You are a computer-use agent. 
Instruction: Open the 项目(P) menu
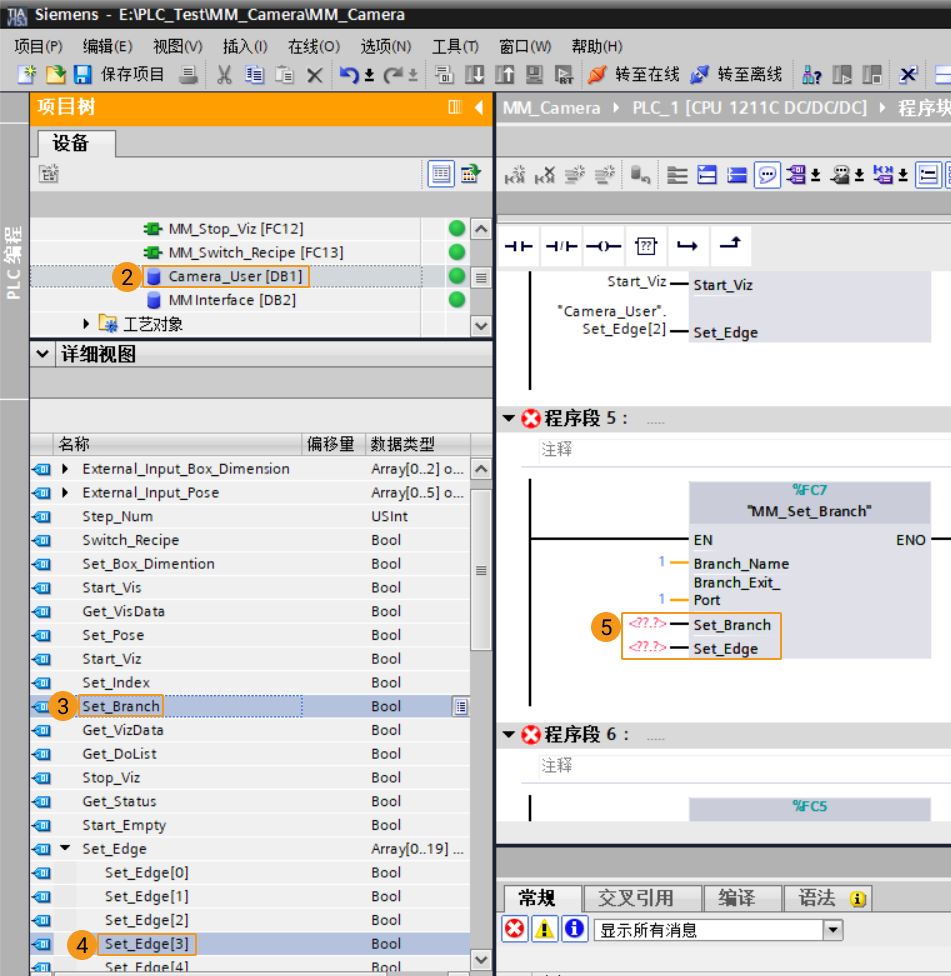coord(39,47)
